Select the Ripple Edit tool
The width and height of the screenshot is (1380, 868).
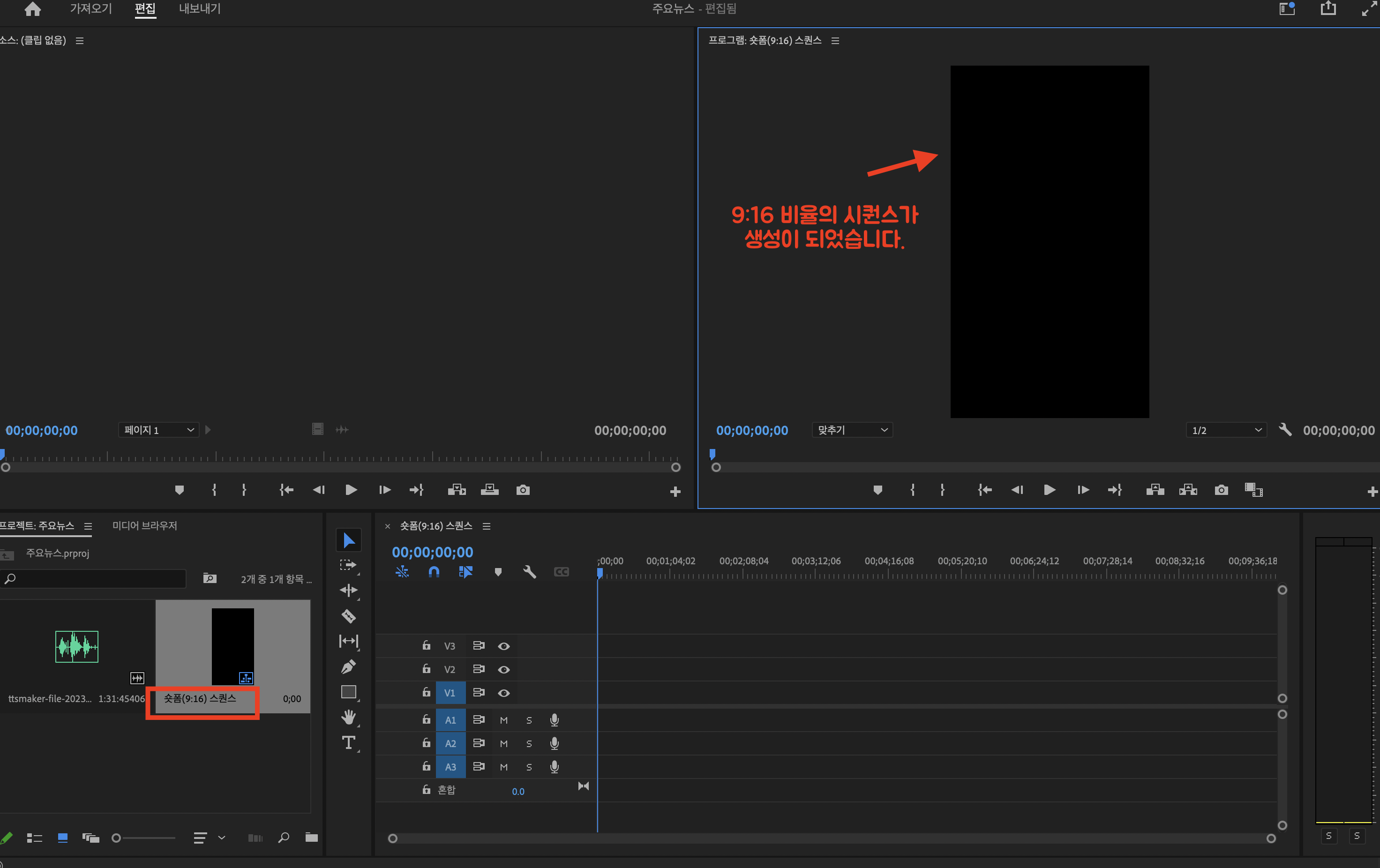(x=348, y=590)
